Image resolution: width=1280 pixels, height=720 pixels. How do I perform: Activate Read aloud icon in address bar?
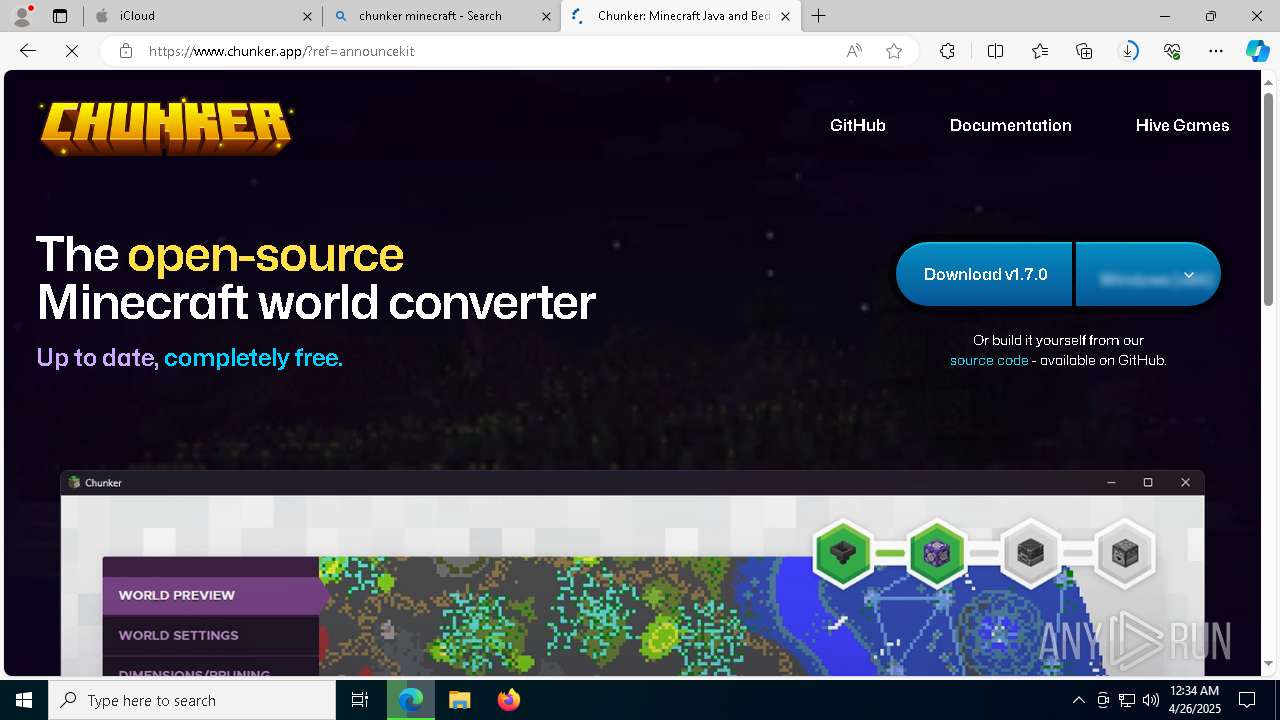pyautogui.click(x=854, y=51)
